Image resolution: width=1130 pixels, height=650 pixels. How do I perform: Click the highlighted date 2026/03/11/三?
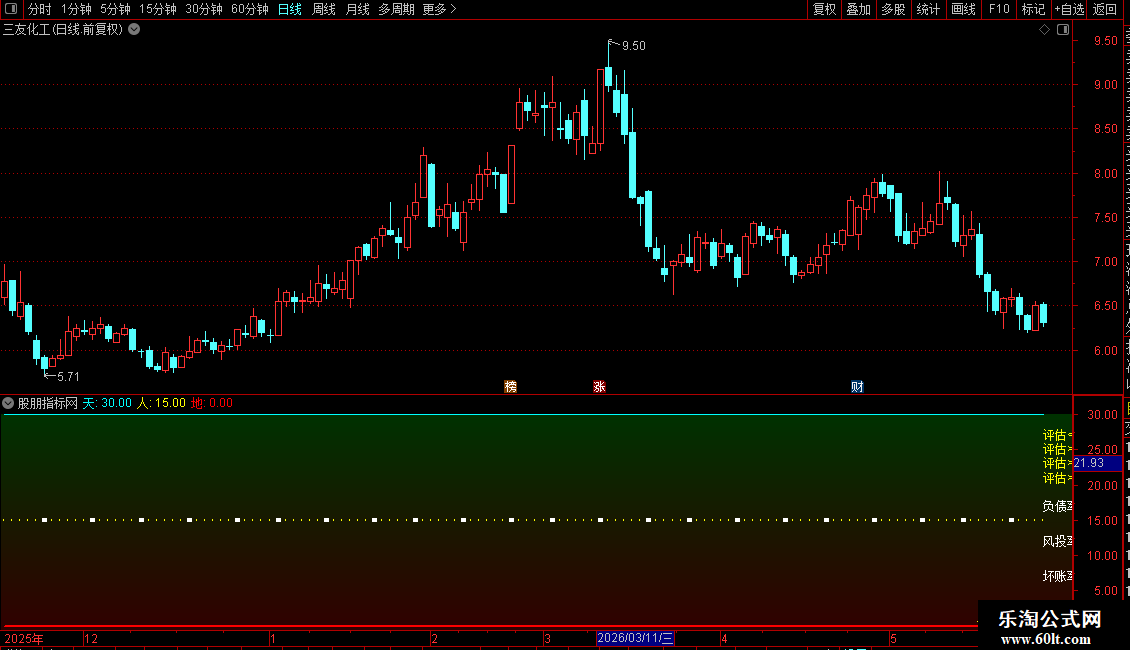pos(635,638)
